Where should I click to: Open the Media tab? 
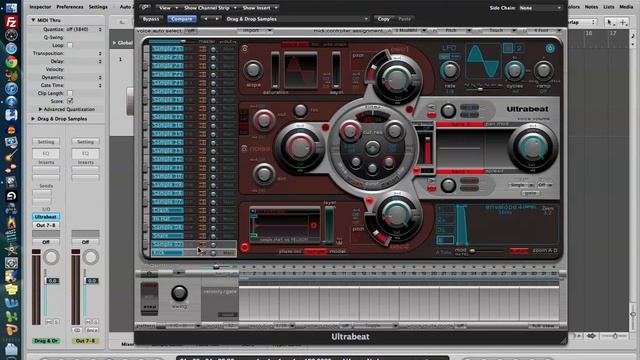tap(626, 7)
